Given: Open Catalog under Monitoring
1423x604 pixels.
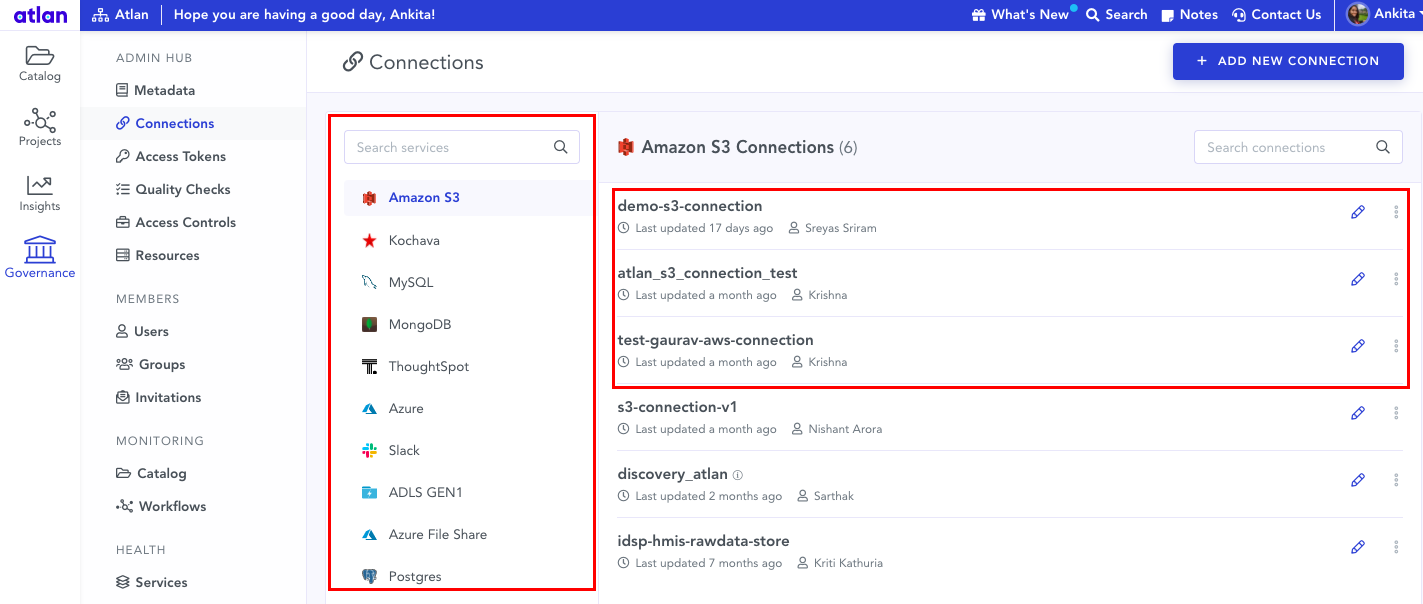Looking at the screenshot, I should (151, 473).
